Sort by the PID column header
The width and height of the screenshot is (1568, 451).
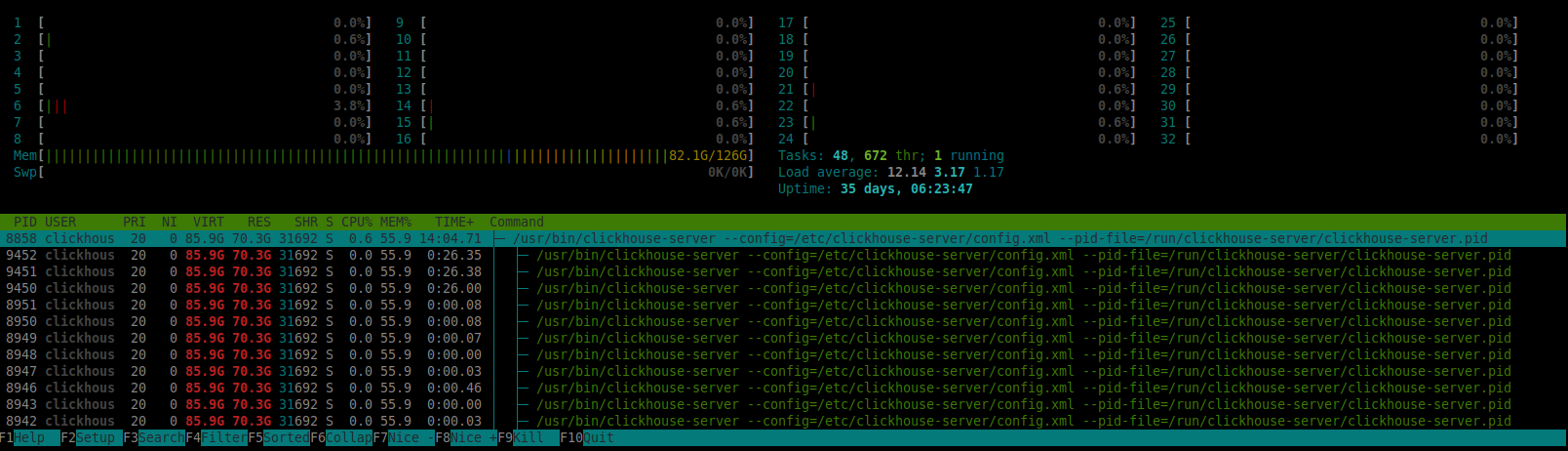[x=25, y=222]
